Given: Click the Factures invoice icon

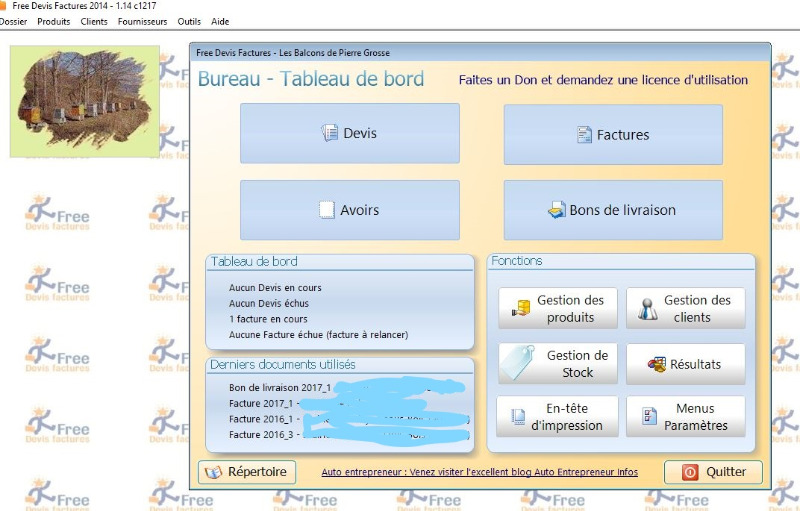Looking at the screenshot, I should point(585,134).
